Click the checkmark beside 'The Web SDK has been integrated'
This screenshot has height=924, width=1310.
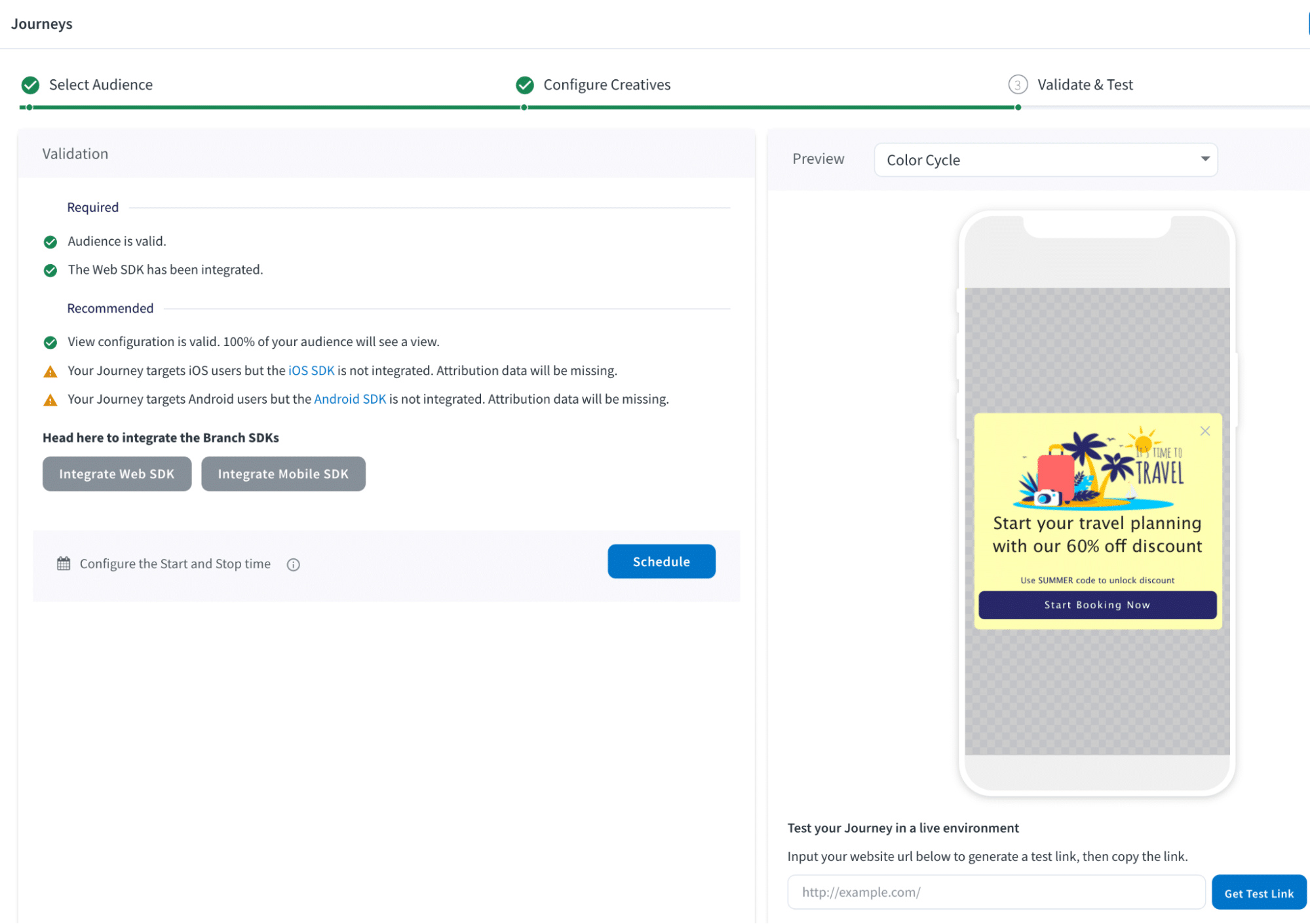[x=50, y=270]
